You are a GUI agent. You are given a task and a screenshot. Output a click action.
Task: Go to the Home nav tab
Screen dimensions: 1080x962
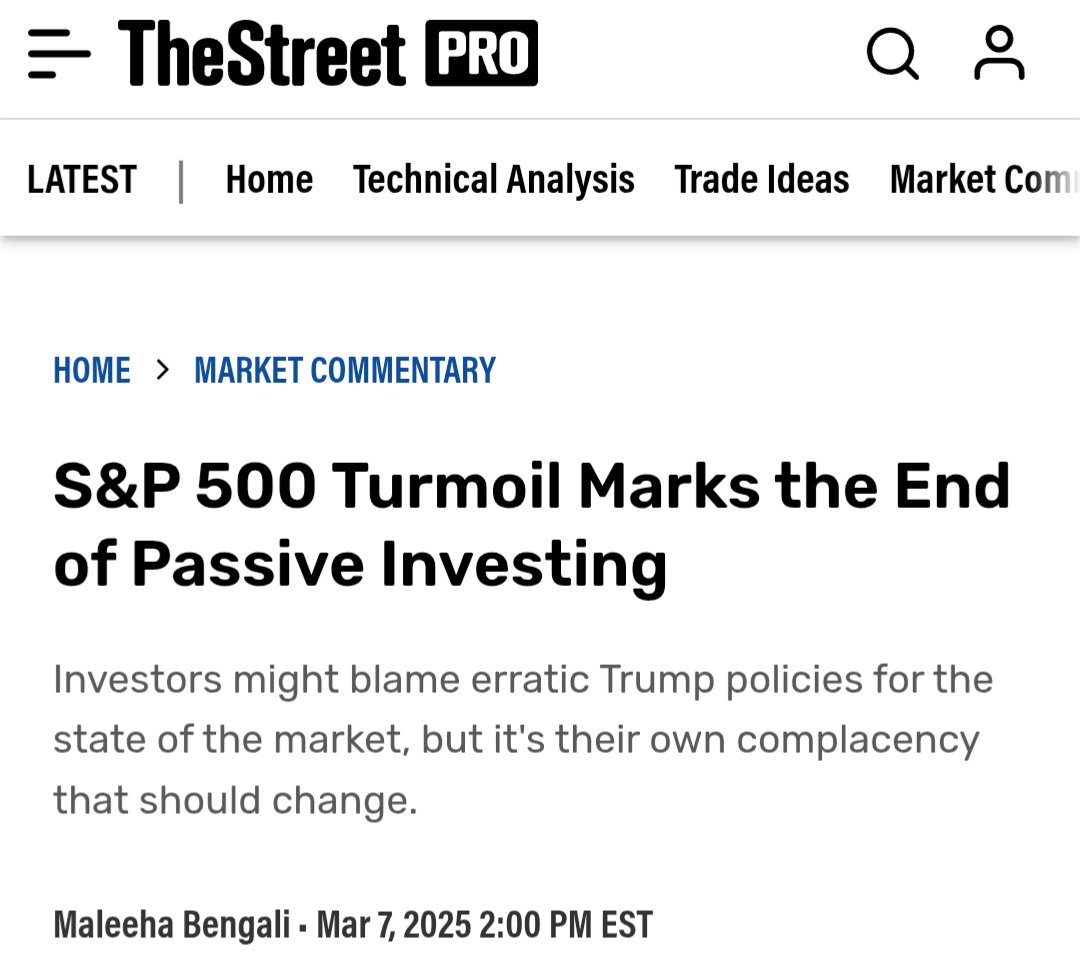tap(269, 180)
